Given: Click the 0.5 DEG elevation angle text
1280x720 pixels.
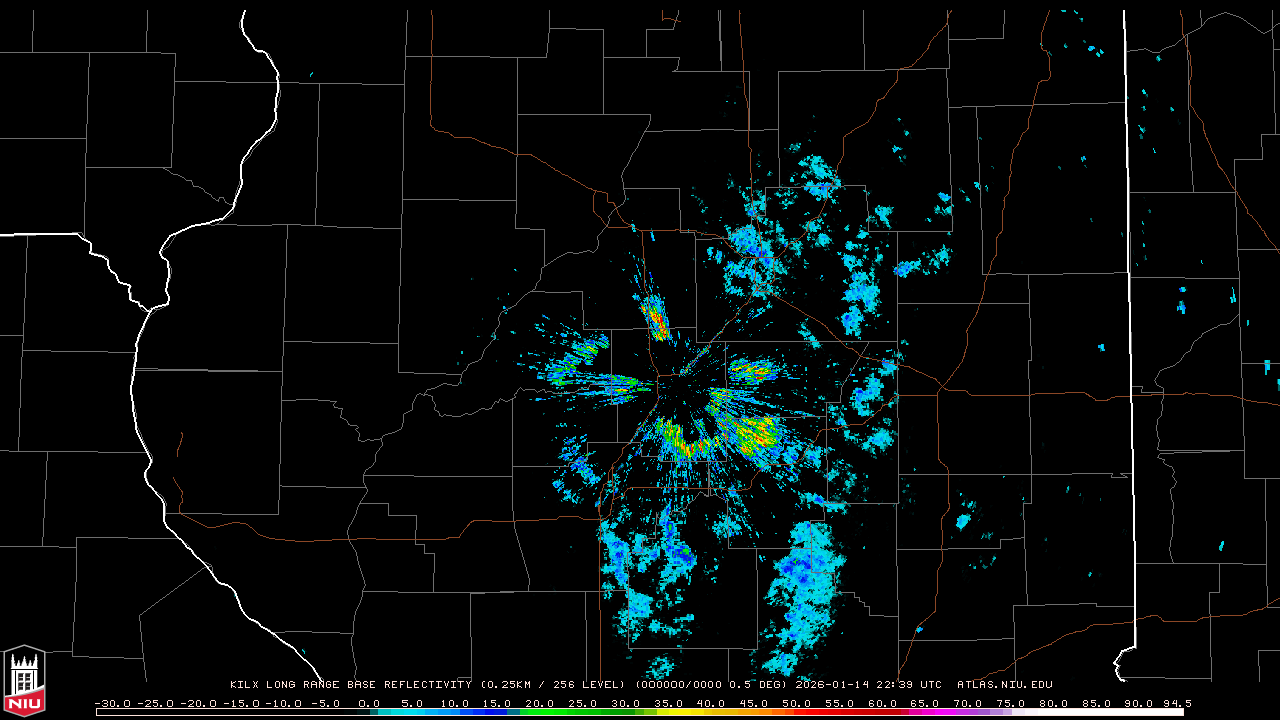Looking at the screenshot, I should [759, 685].
